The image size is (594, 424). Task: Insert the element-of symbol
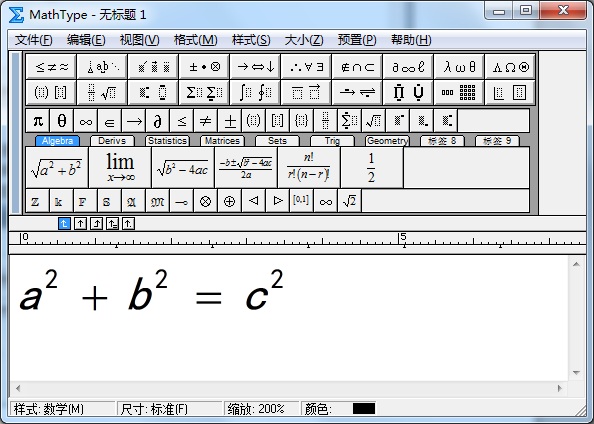click(x=109, y=121)
